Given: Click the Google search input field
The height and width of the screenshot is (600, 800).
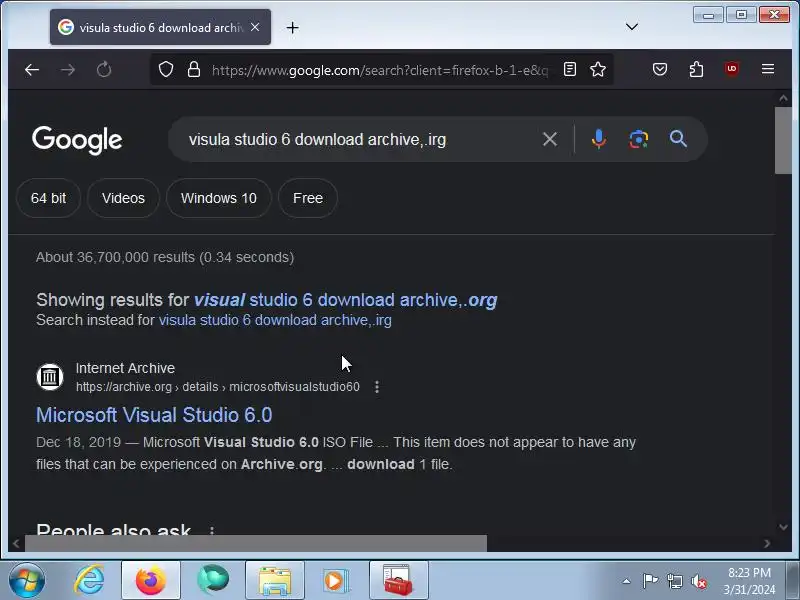Looking at the screenshot, I should (x=357, y=139).
